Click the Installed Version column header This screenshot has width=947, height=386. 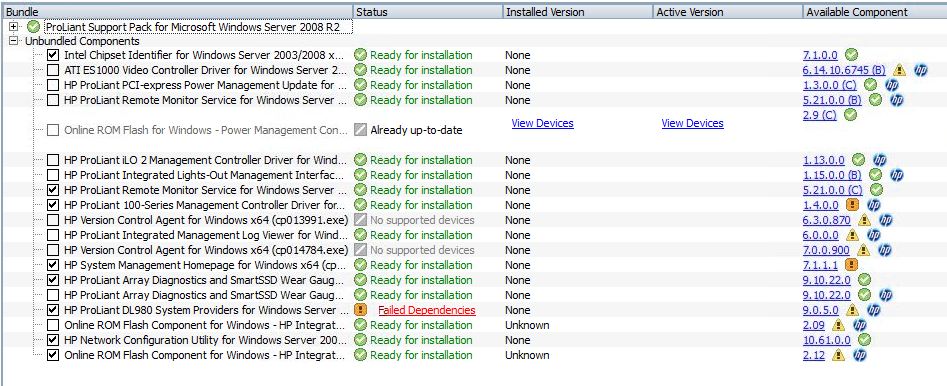coord(577,11)
